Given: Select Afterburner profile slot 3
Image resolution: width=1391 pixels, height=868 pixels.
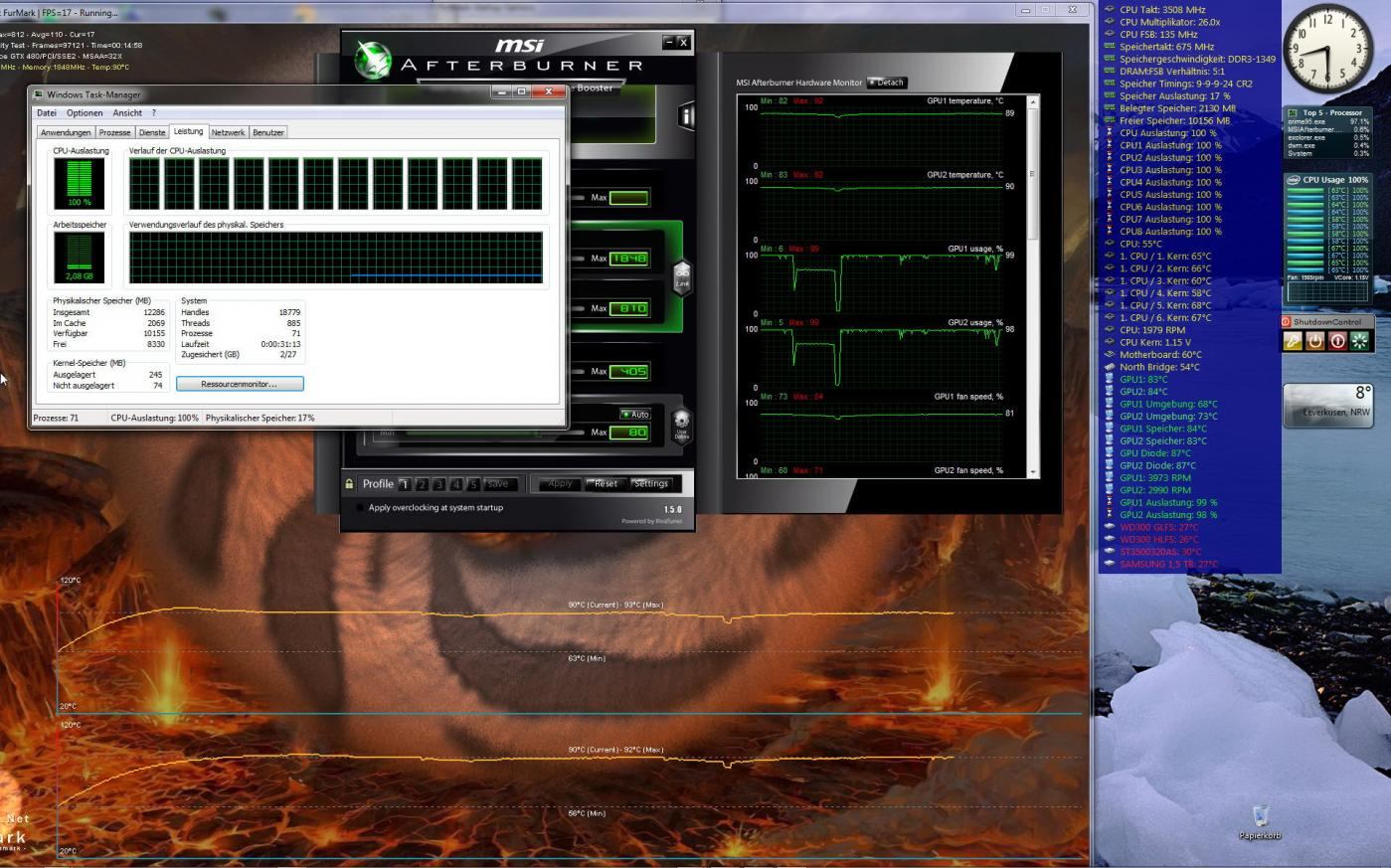Looking at the screenshot, I should (438, 484).
